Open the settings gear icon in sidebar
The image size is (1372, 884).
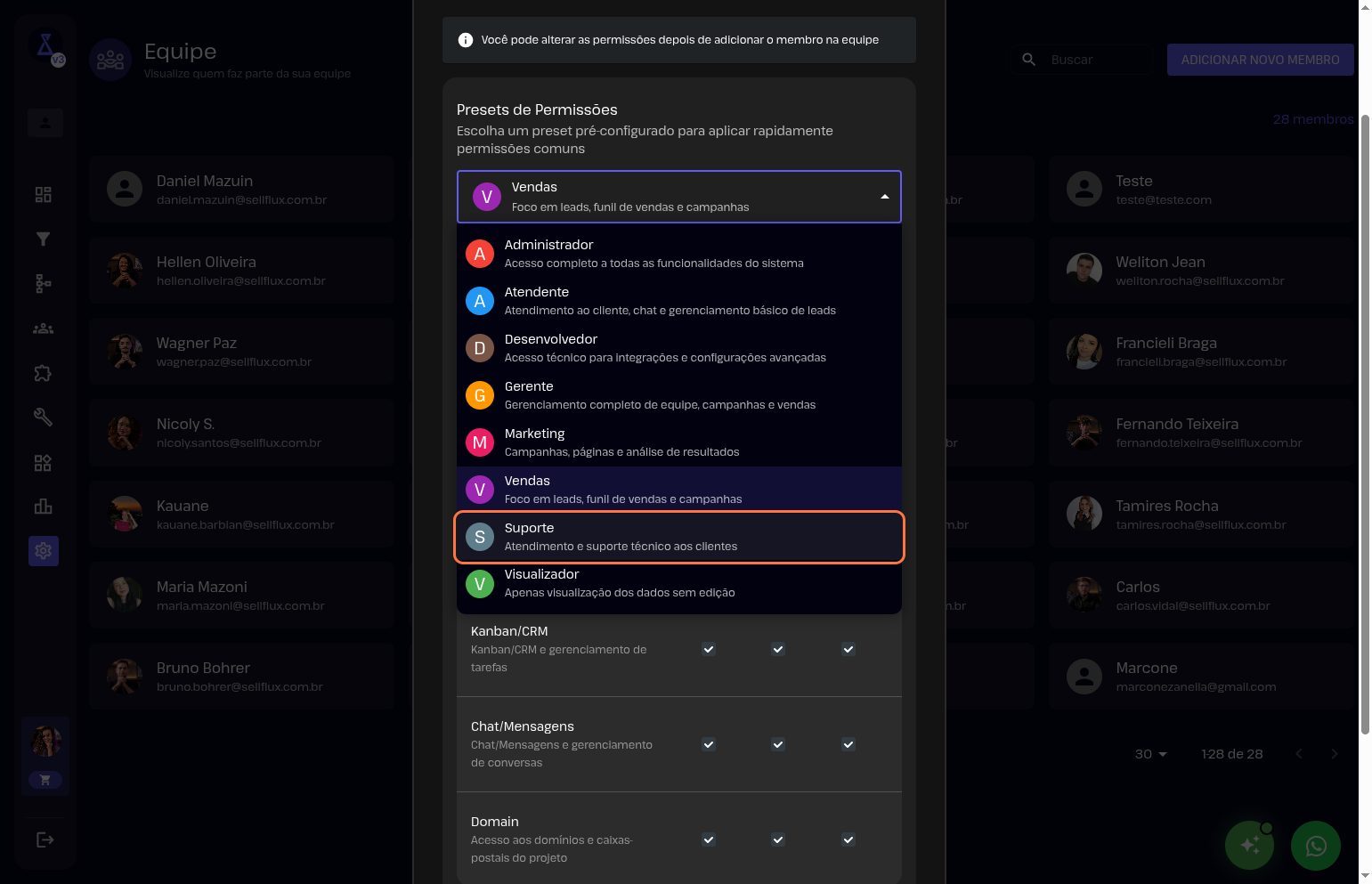coord(43,551)
